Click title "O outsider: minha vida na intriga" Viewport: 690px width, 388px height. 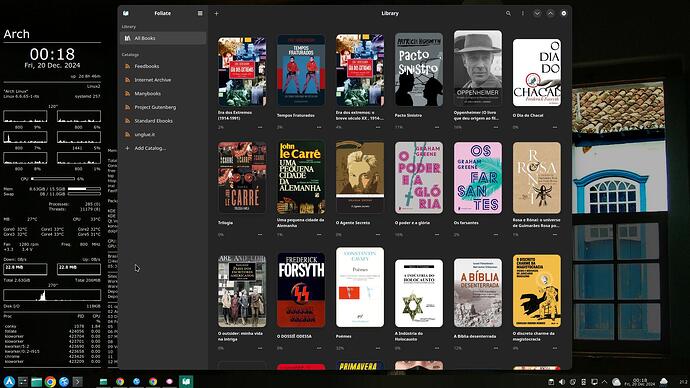click(x=240, y=336)
